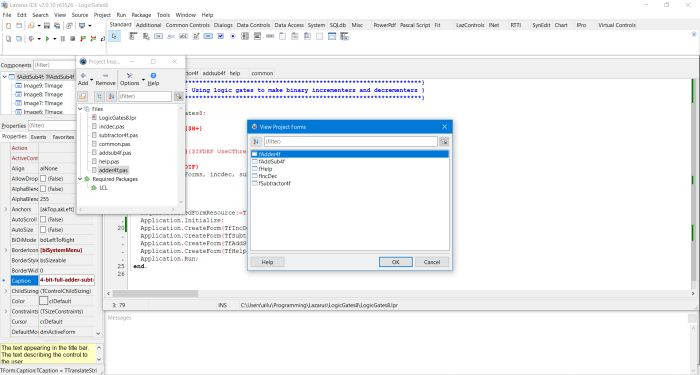Viewport: 700px width, 375px height.
Task: Toggle the AutoSize checkbox
Action: pyautogui.click(x=43, y=229)
